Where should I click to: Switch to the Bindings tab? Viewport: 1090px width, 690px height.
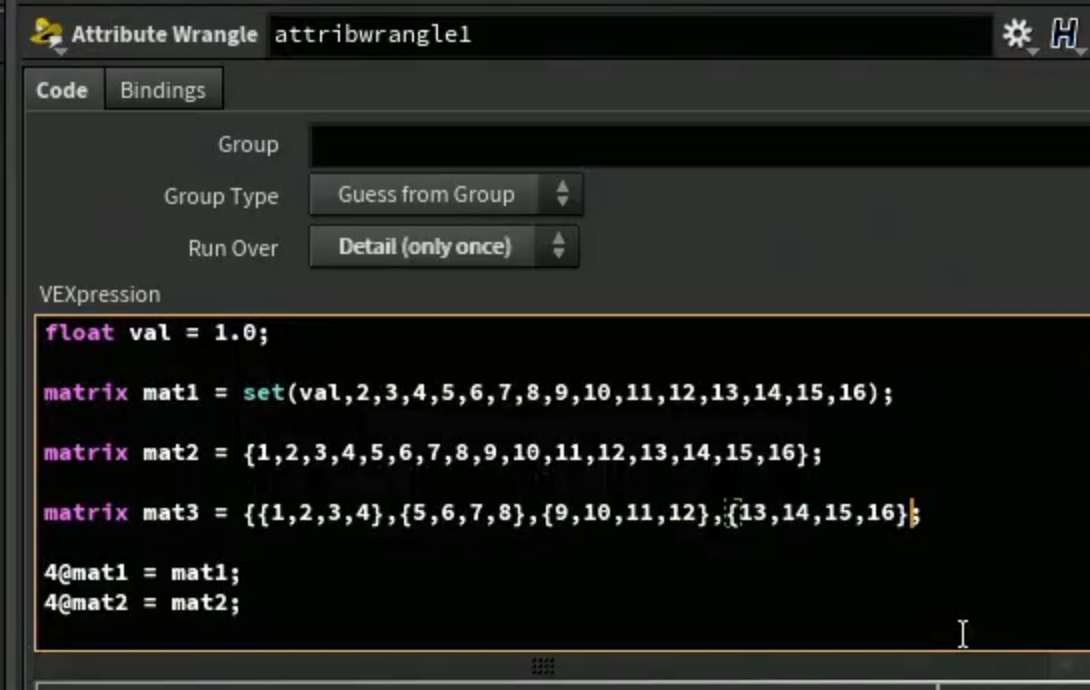point(163,90)
